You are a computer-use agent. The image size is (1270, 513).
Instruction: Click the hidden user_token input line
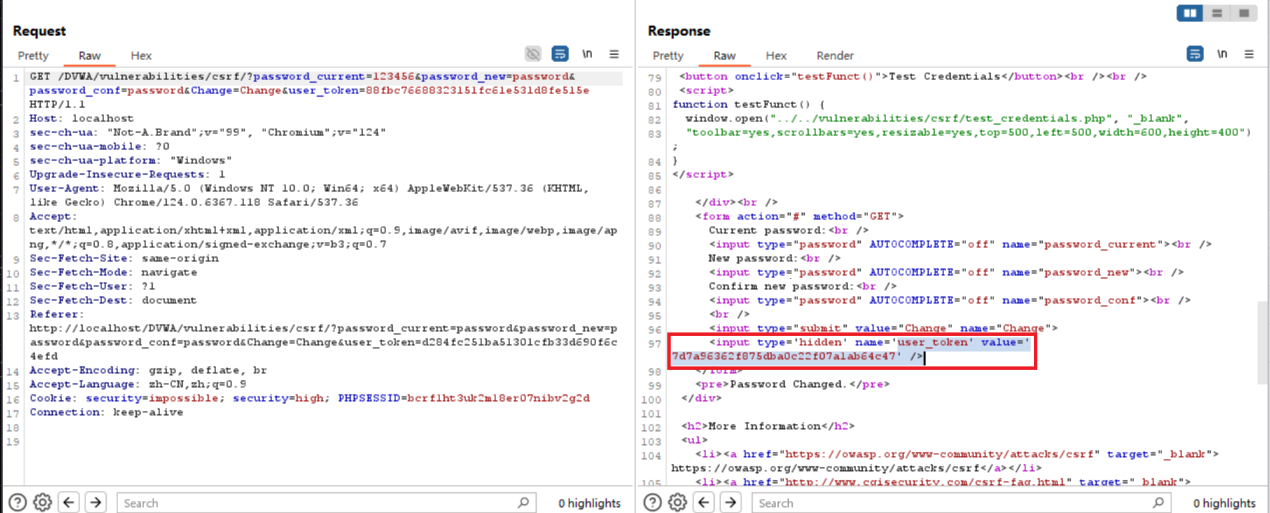pyautogui.click(x=852, y=350)
